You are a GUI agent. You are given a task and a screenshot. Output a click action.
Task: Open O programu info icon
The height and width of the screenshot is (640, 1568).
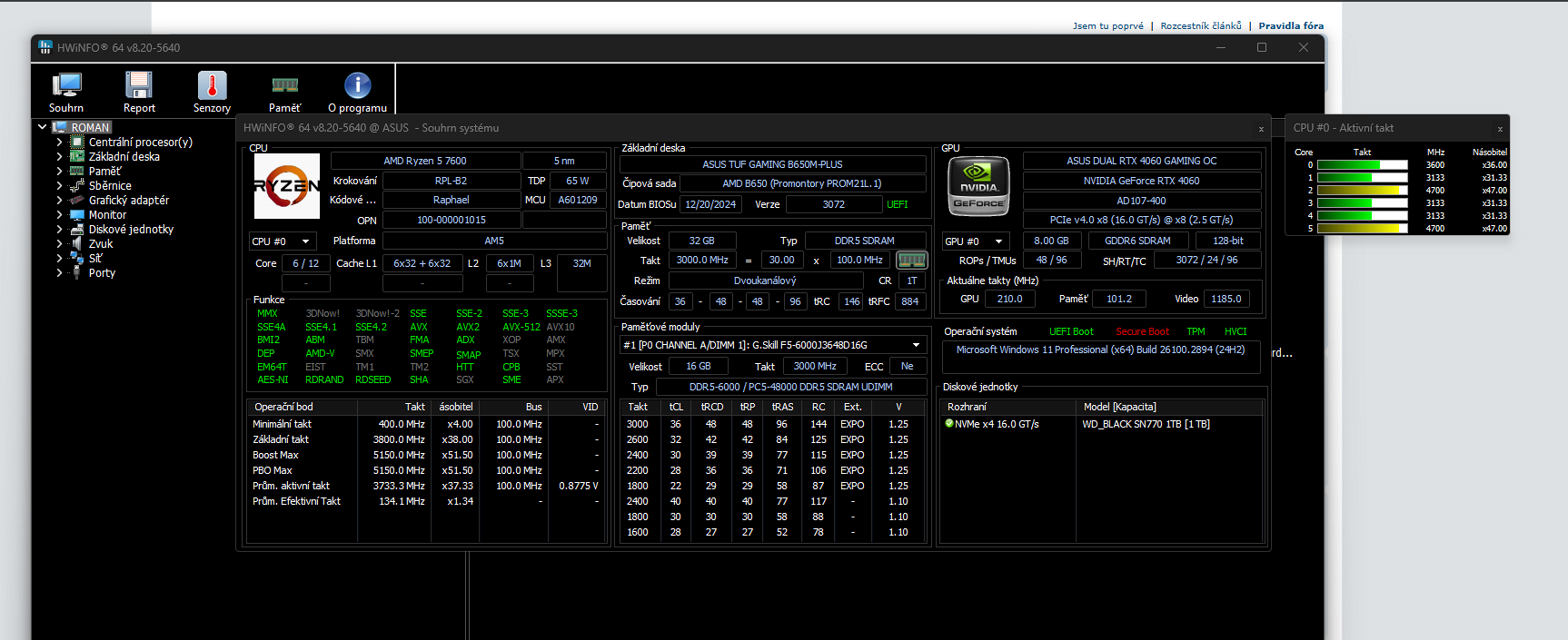pos(357,86)
